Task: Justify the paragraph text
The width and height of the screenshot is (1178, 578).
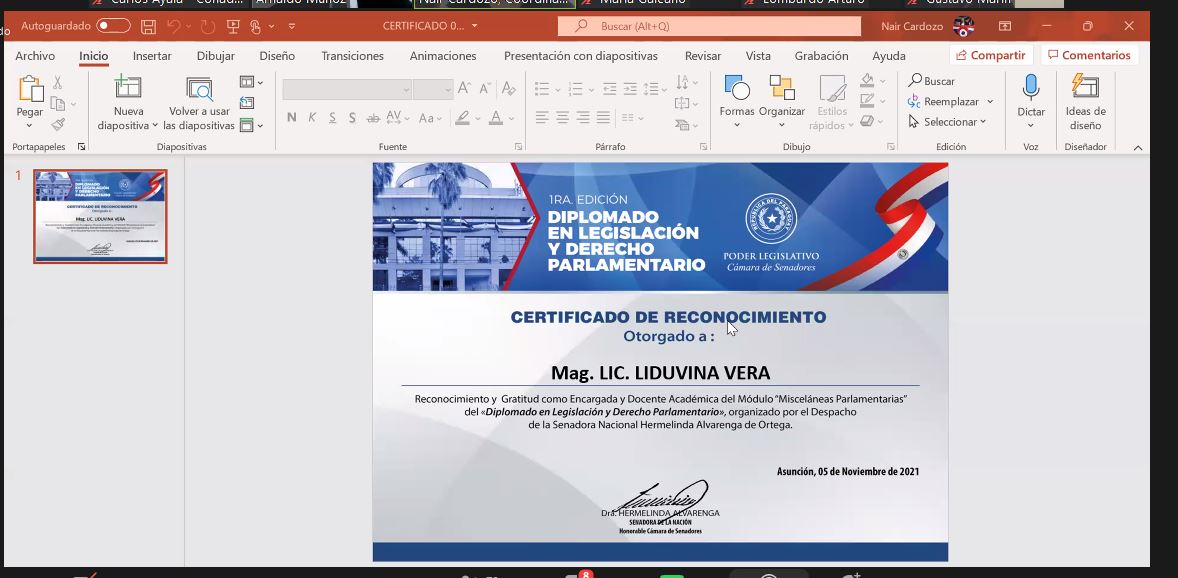Action: coord(603,117)
